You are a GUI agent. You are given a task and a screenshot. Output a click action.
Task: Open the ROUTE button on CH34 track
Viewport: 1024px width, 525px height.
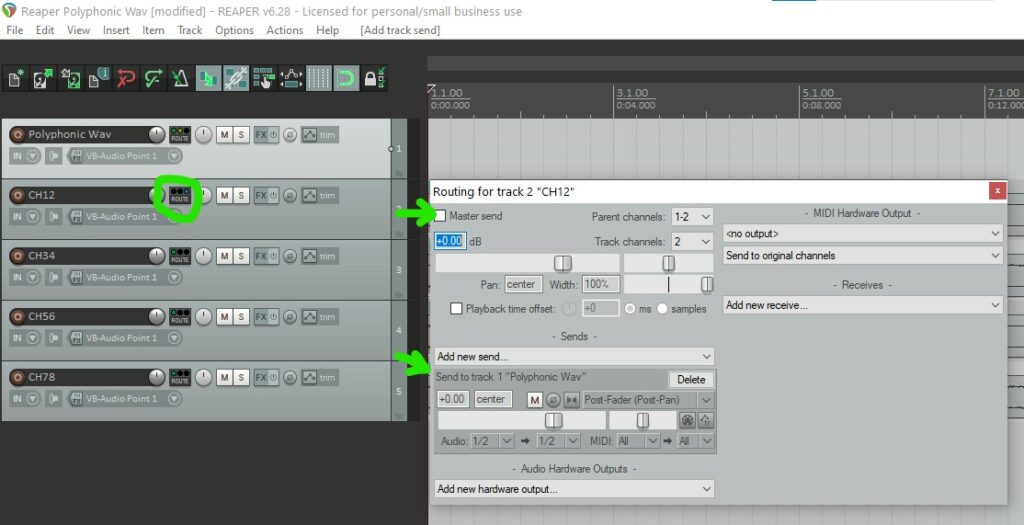180,256
